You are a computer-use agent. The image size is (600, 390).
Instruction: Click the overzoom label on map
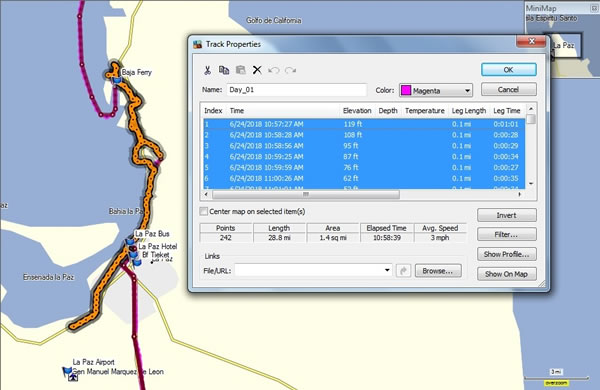pyautogui.click(x=556, y=383)
